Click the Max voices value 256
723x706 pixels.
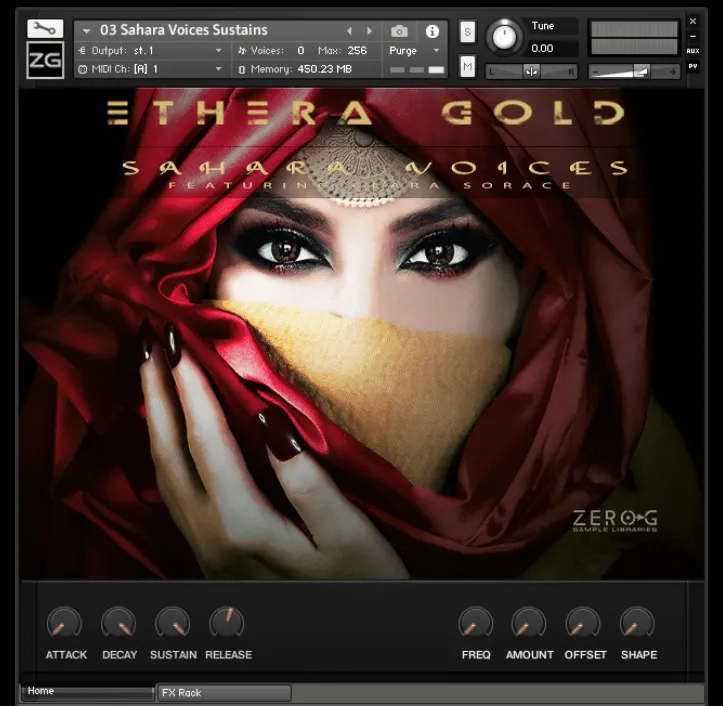pos(356,50)
